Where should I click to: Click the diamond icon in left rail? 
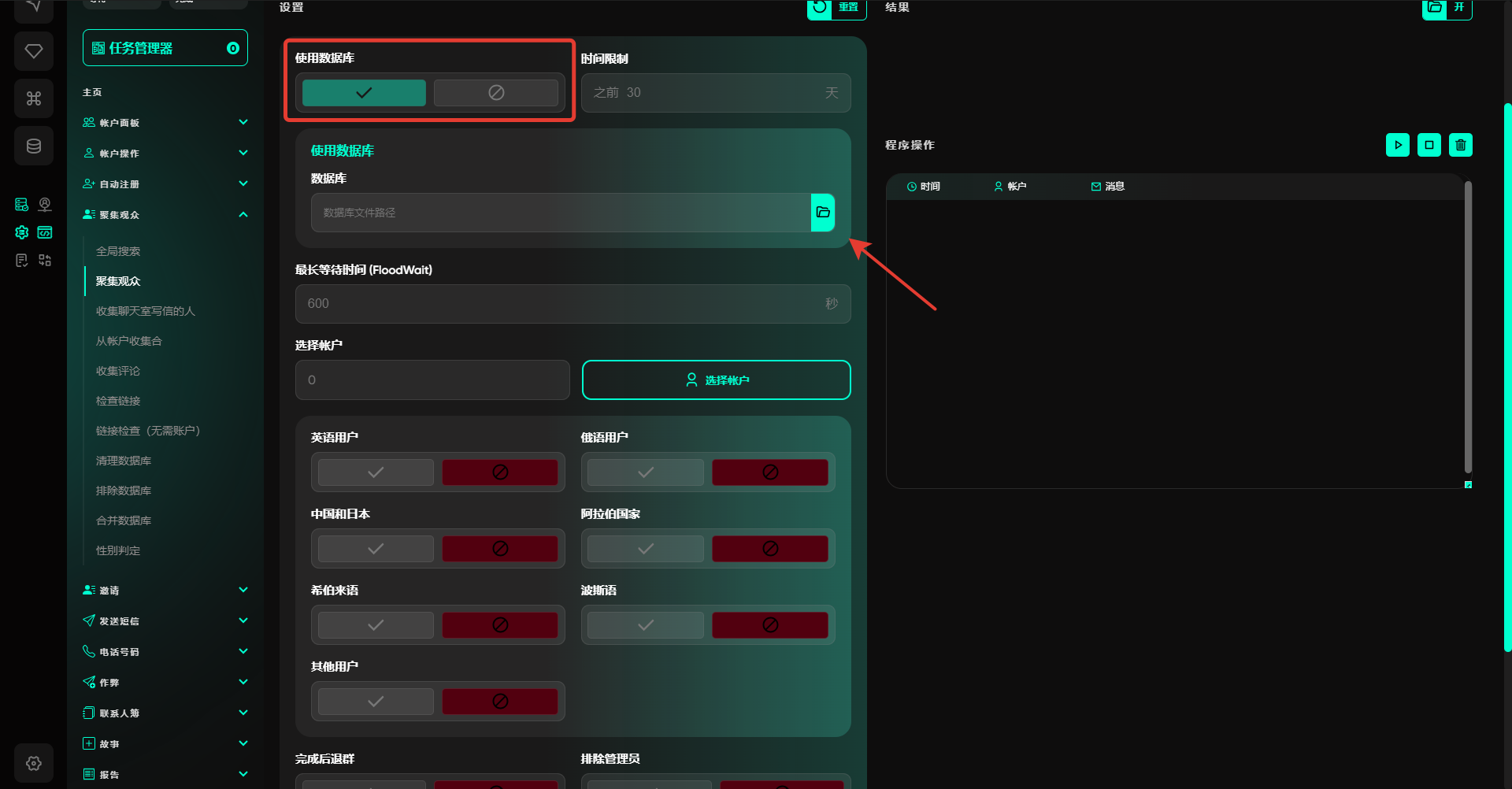pos(34,51)
